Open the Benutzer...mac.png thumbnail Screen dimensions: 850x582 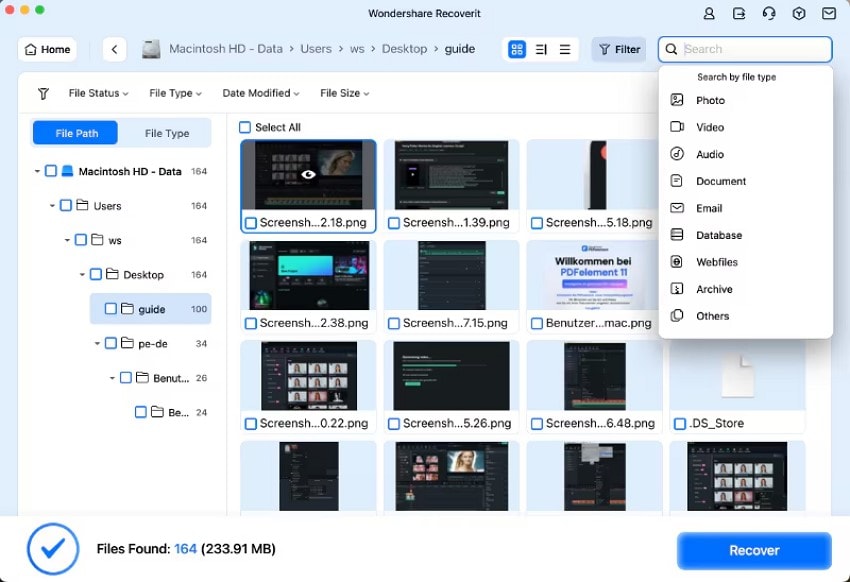click(594, 276)
